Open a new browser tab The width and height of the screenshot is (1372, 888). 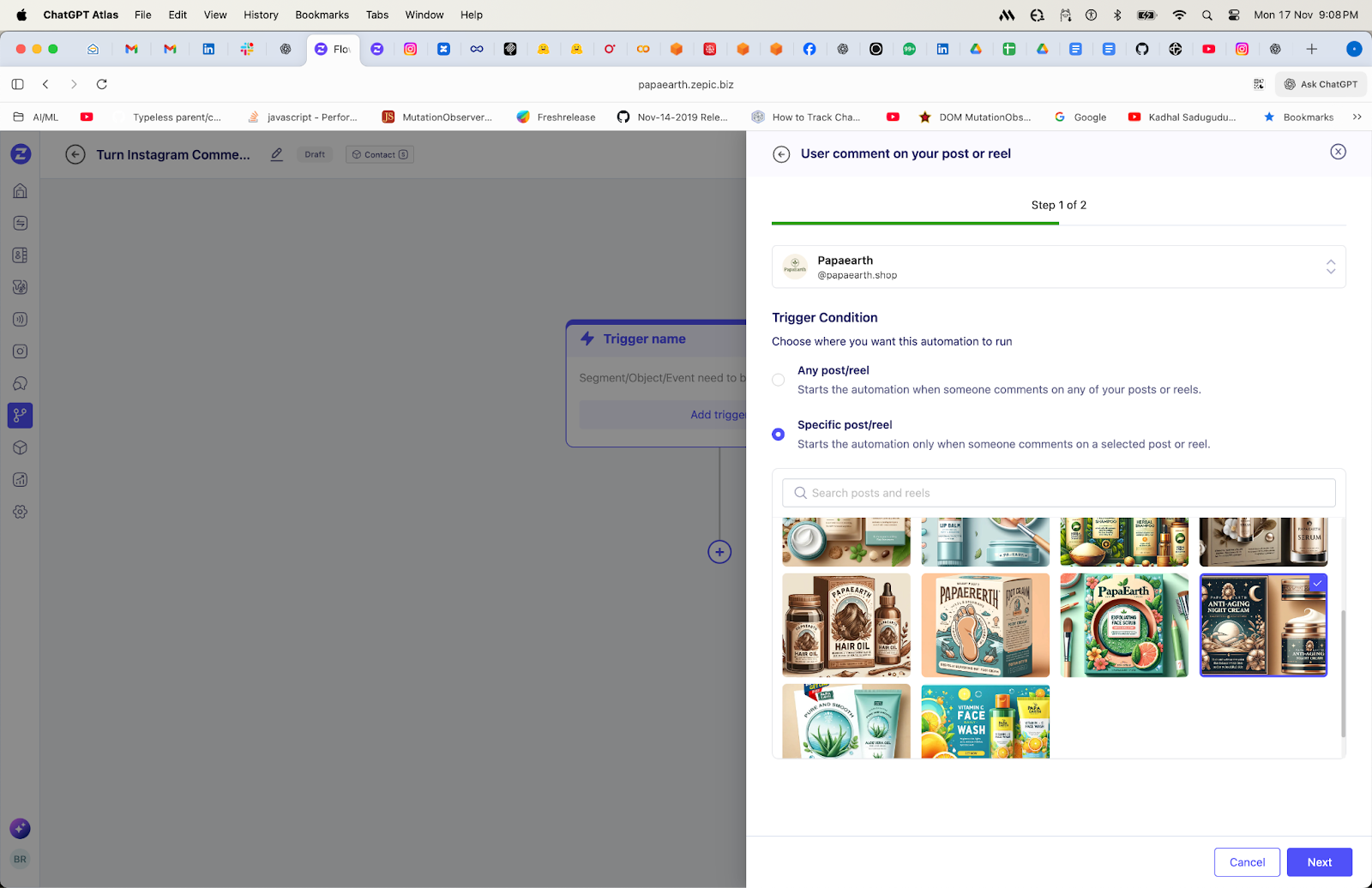coord(1311,49)
